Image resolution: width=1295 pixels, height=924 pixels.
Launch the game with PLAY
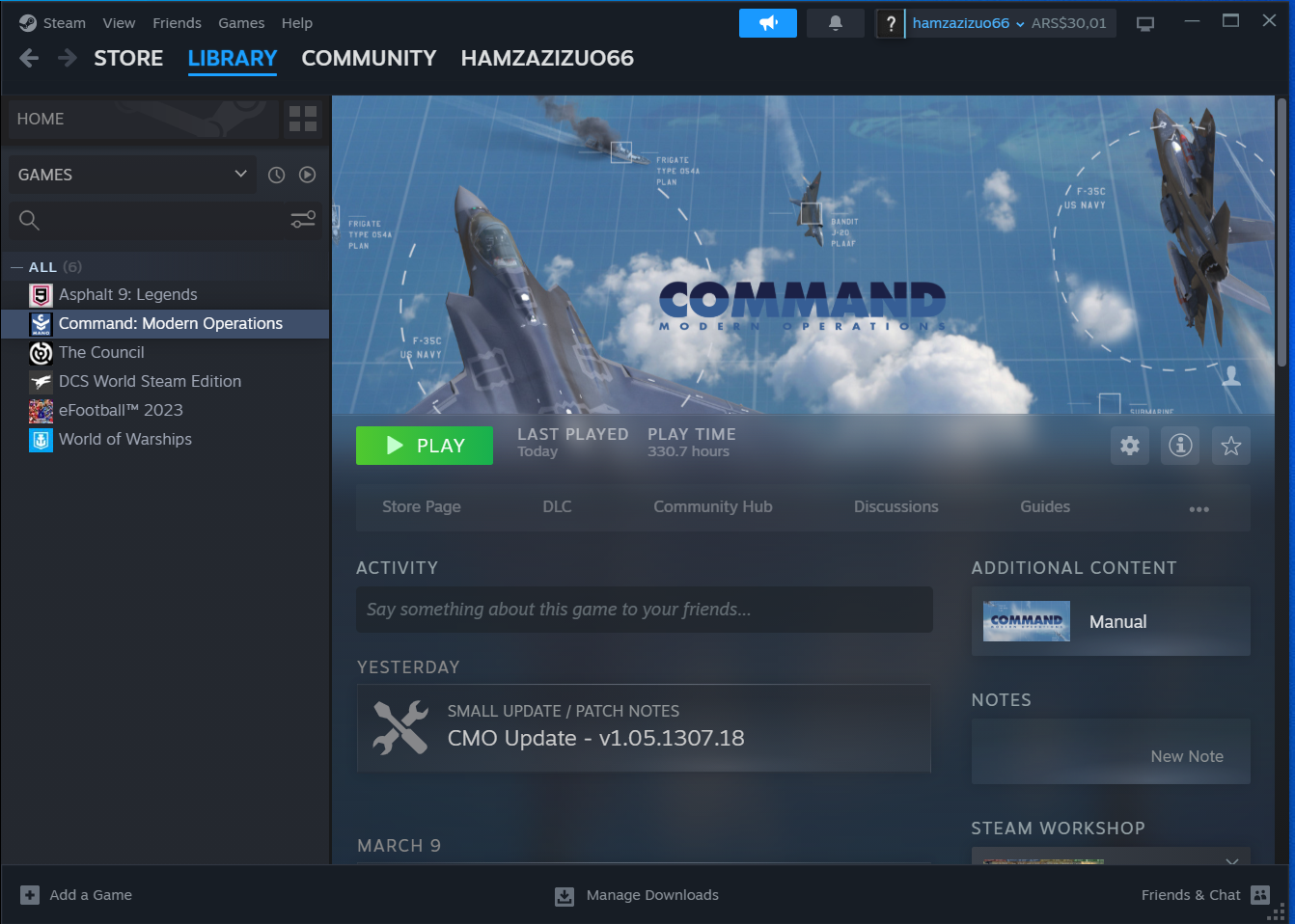425,446
